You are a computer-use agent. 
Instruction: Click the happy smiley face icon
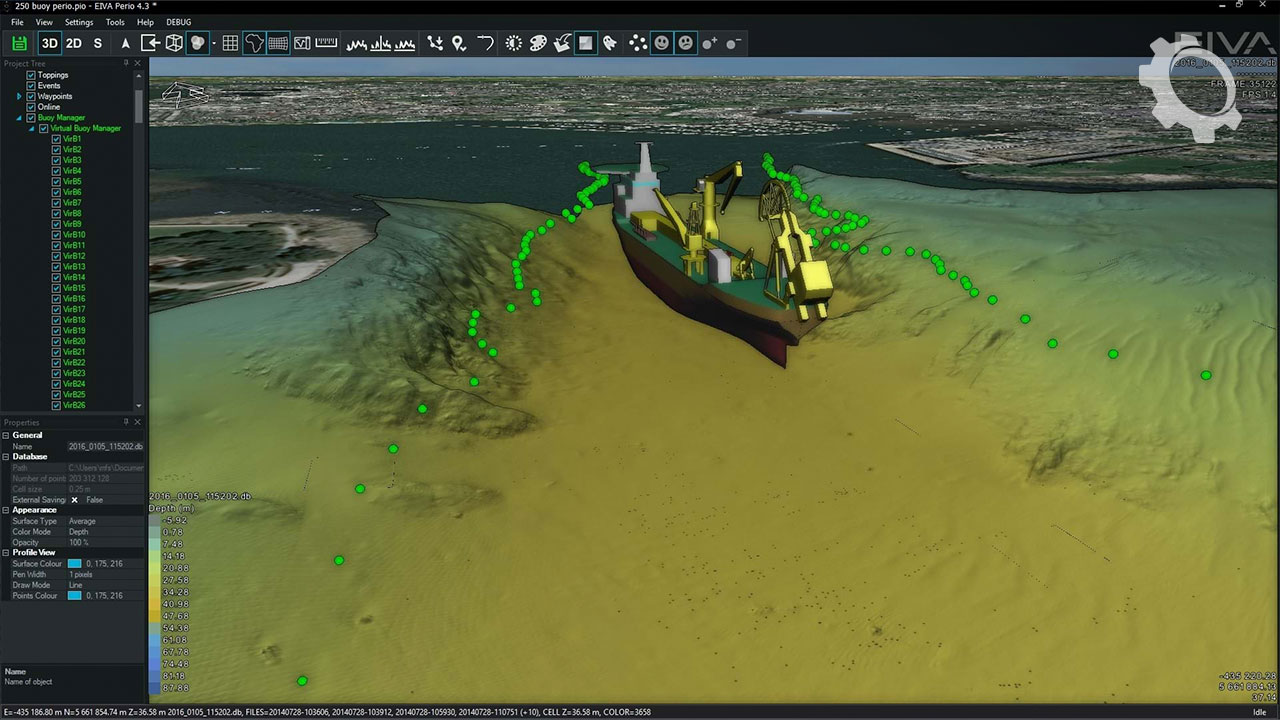(x=661, y=43)
